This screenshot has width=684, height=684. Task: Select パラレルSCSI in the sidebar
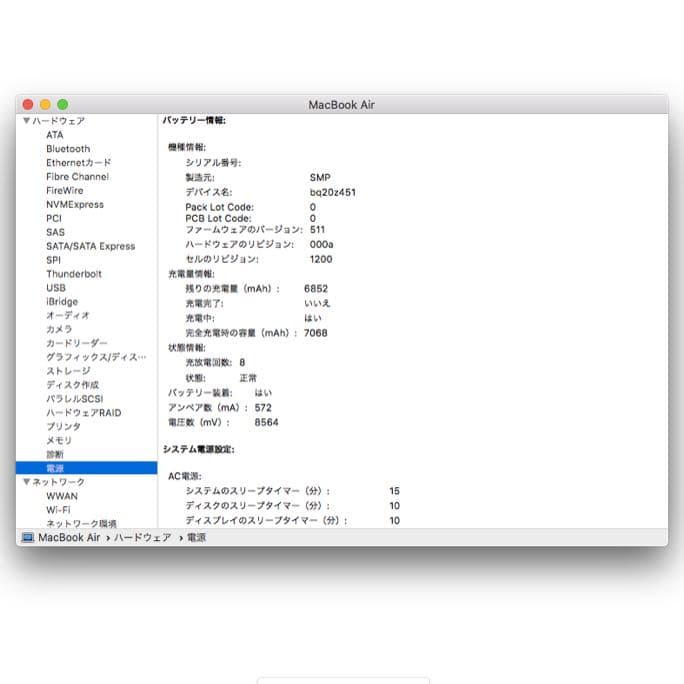(x=75, y=399)
